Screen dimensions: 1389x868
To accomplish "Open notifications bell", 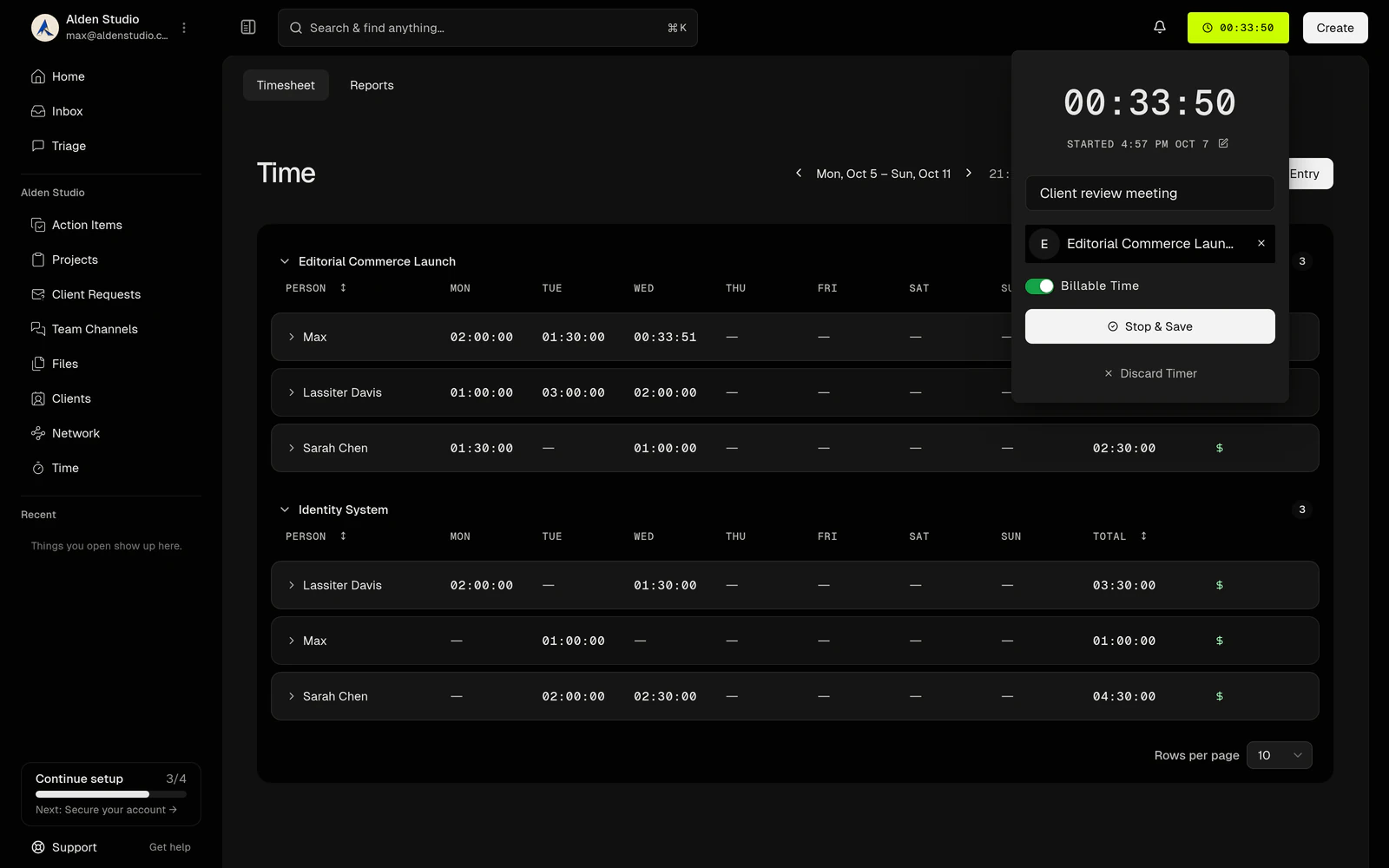I will tap(1160, 28).
